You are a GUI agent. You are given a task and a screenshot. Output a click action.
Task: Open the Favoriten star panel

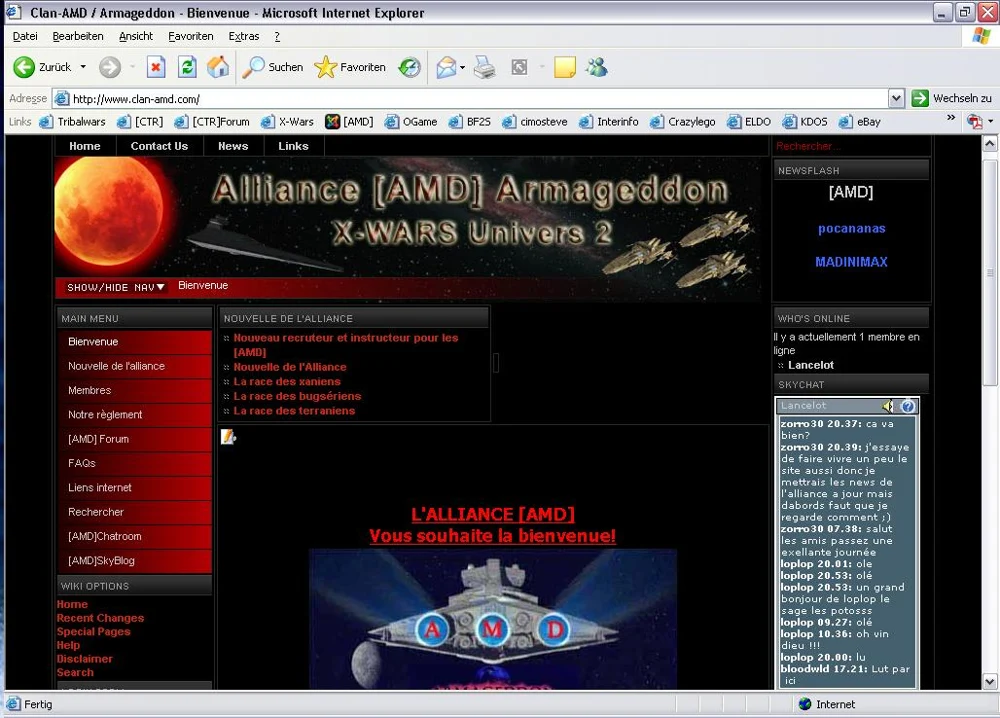click(350, 67)
